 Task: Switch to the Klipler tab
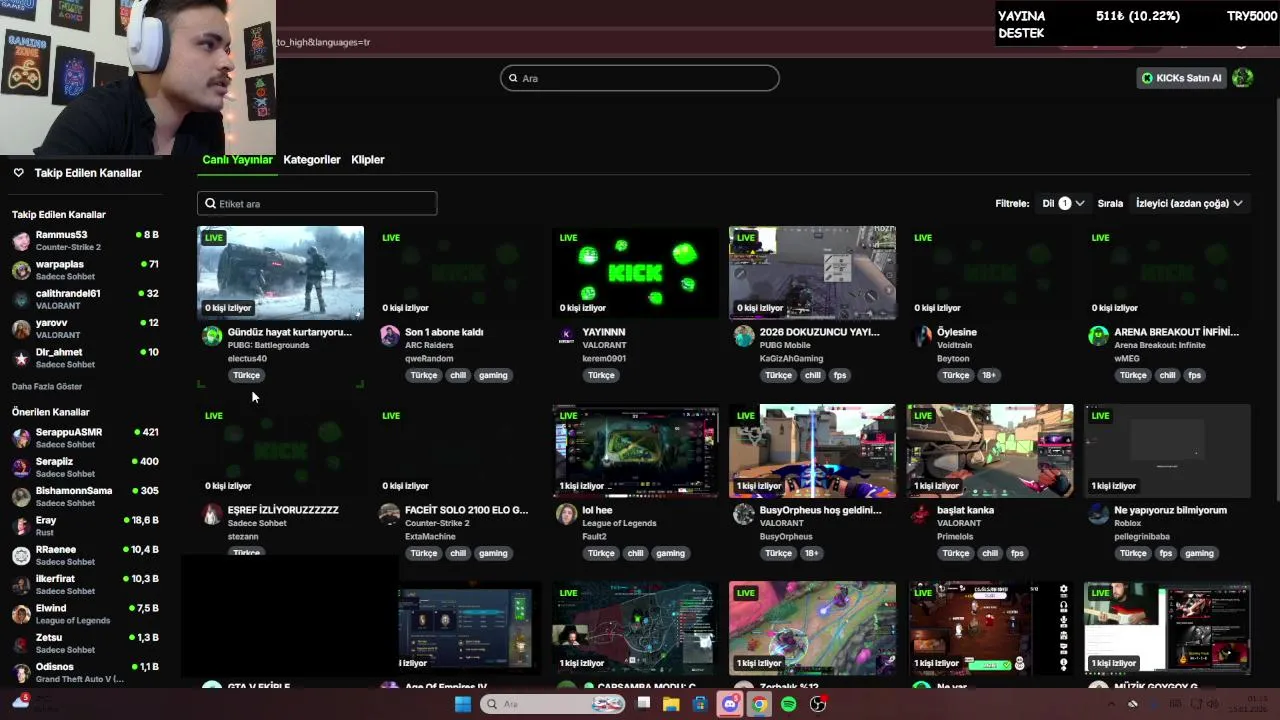pos(368,160)
